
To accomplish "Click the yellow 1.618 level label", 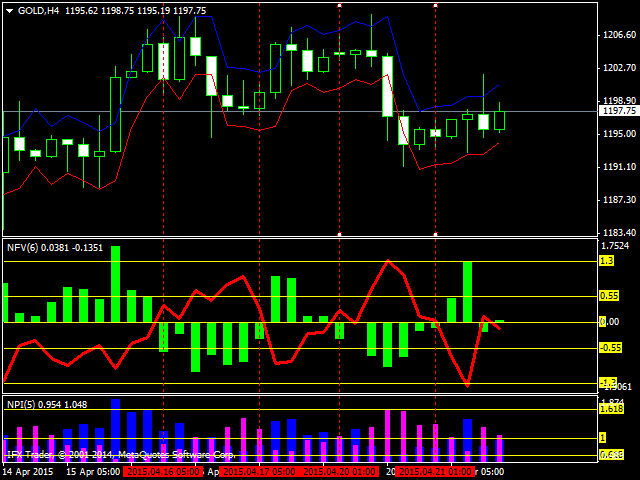I will [611, 409].
